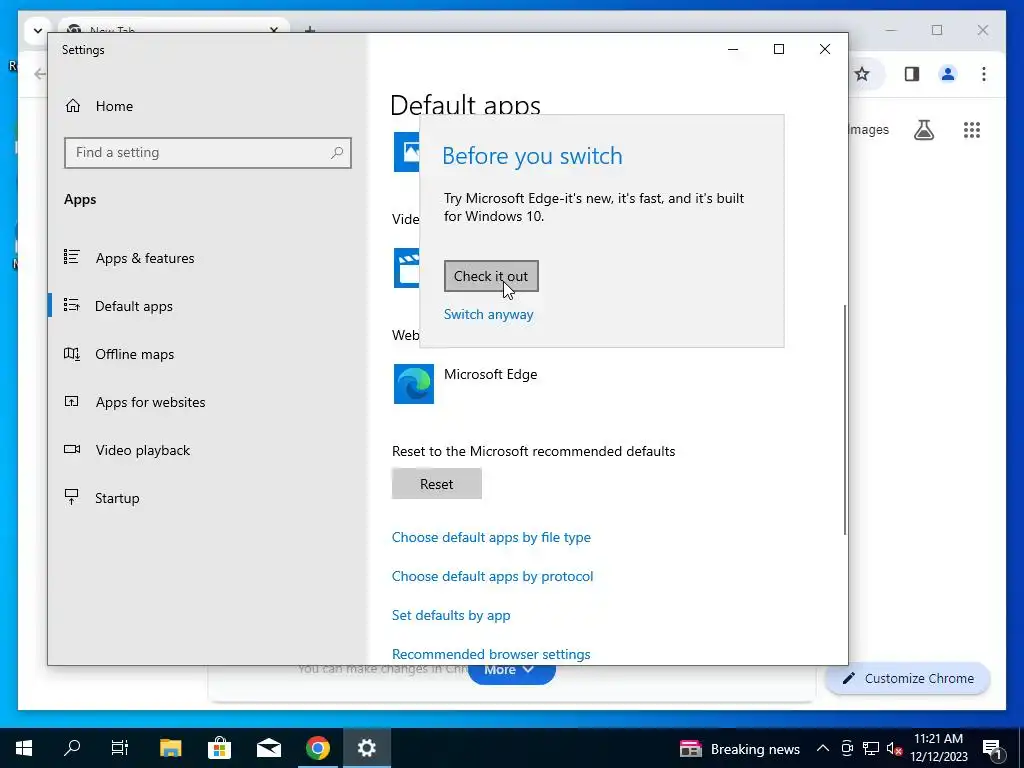
Task: Click the Apps for websites icon
Action: [x=72, y=402]
